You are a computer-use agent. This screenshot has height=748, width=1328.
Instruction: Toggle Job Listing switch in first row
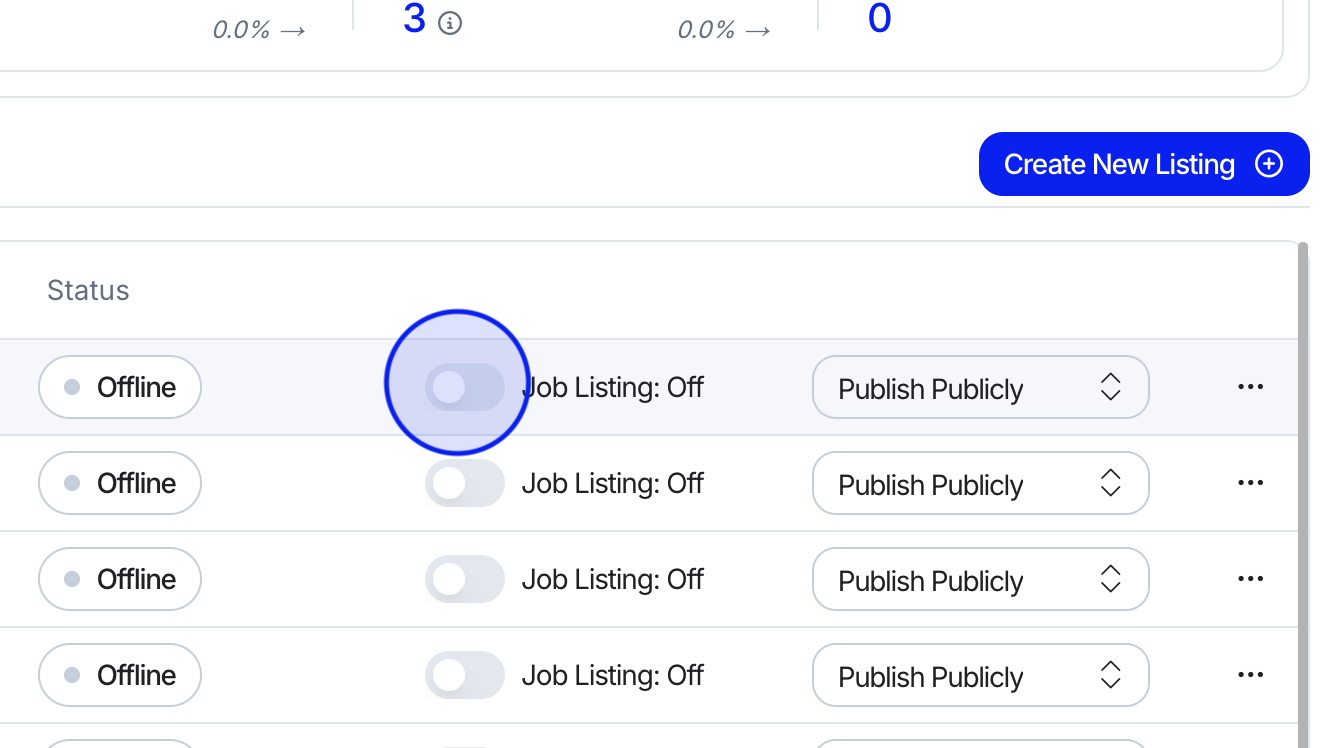coord(464,387)
